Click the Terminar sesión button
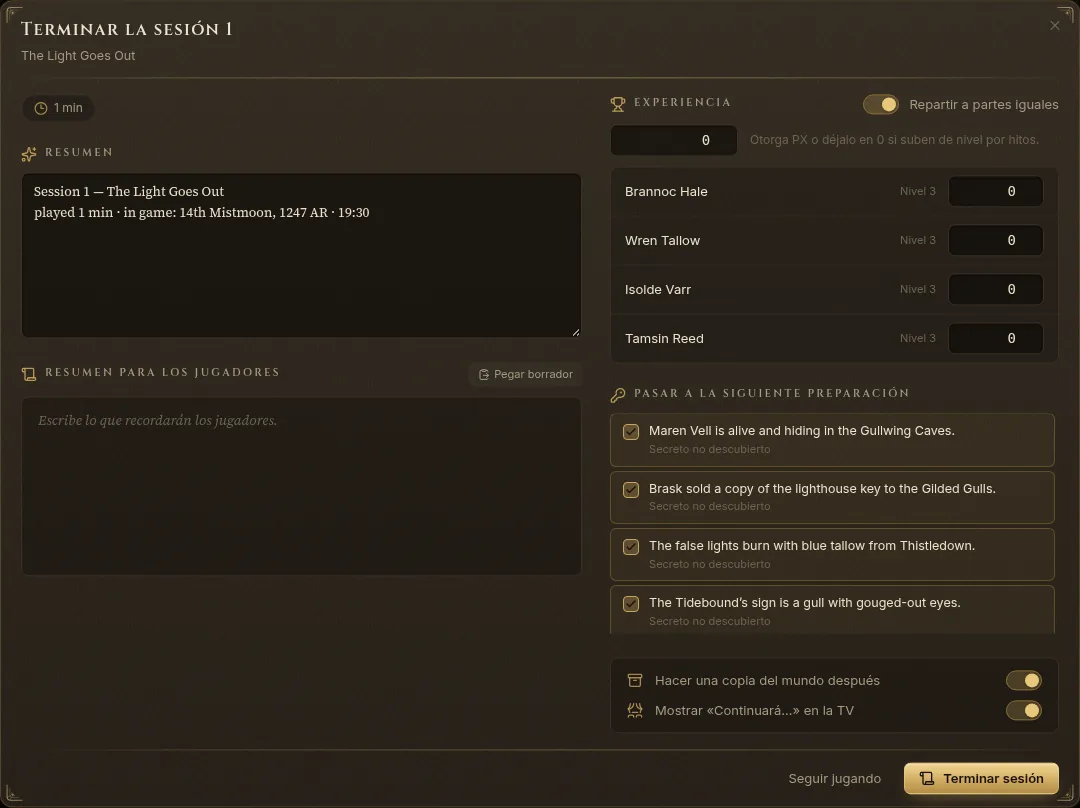This screenshot has height=808, width=1080. click(x=981, y=778)
